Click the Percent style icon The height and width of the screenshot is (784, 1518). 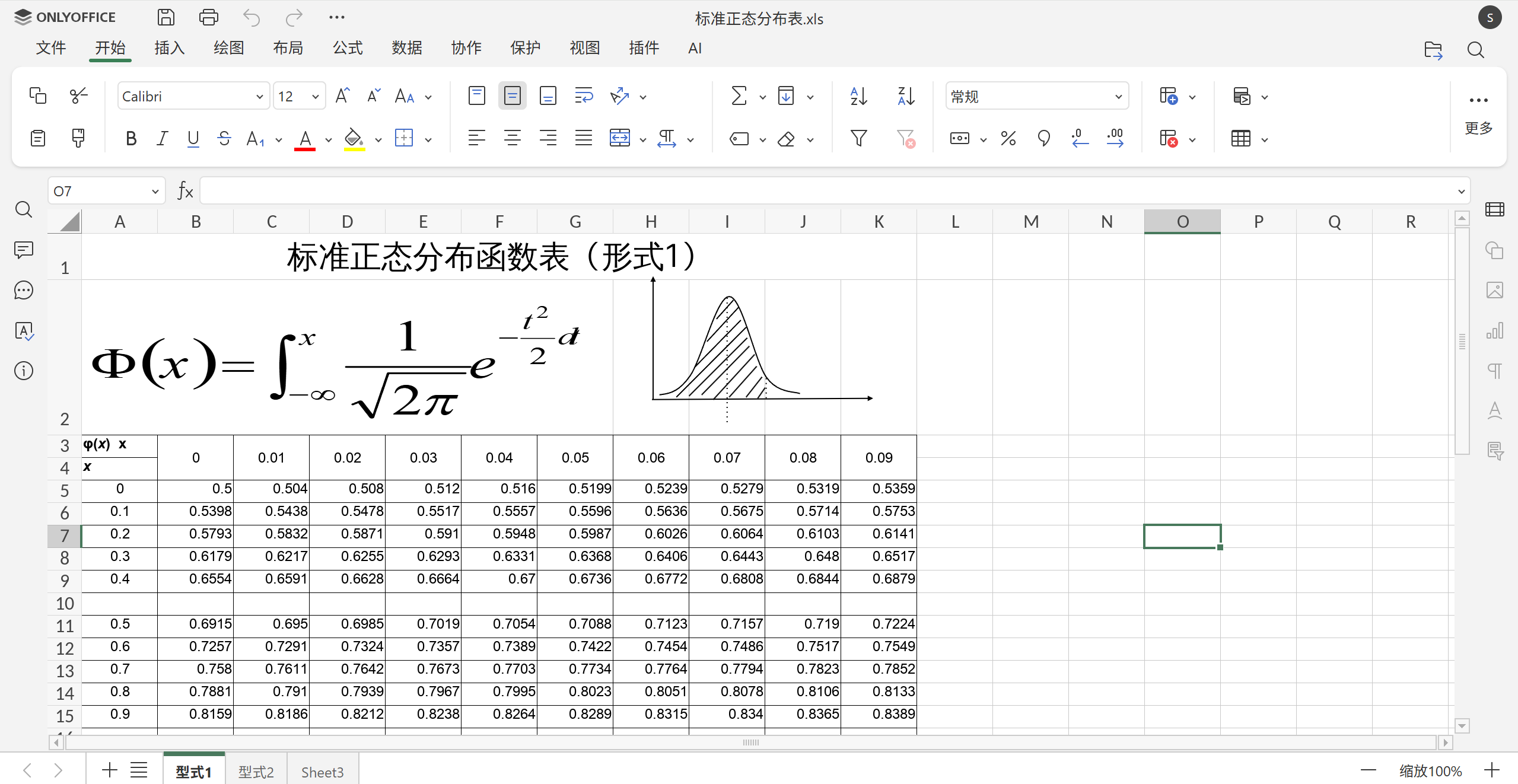[x=1008, y=139]
